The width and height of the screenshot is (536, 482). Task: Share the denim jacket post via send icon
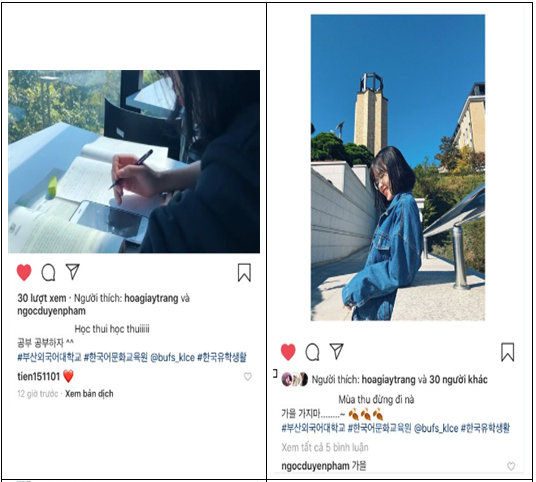click(336, 351)
